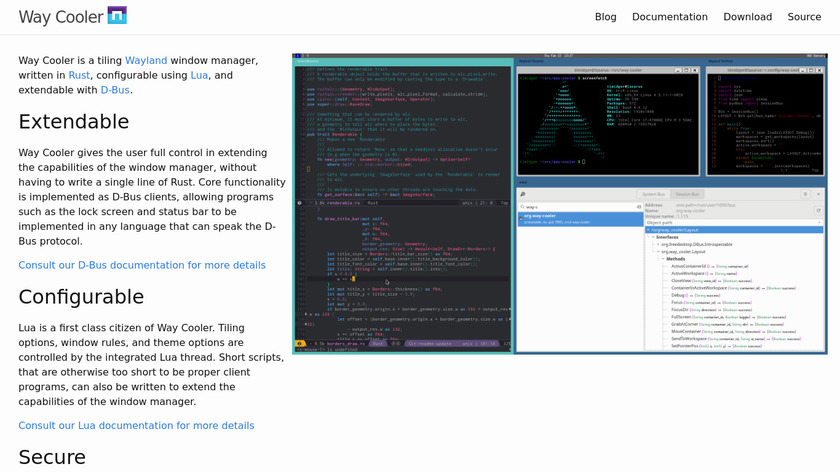Viewport: 840px width, 472px height.
Task: Click the Lua link in the intro paragraph
Action: 199,75
